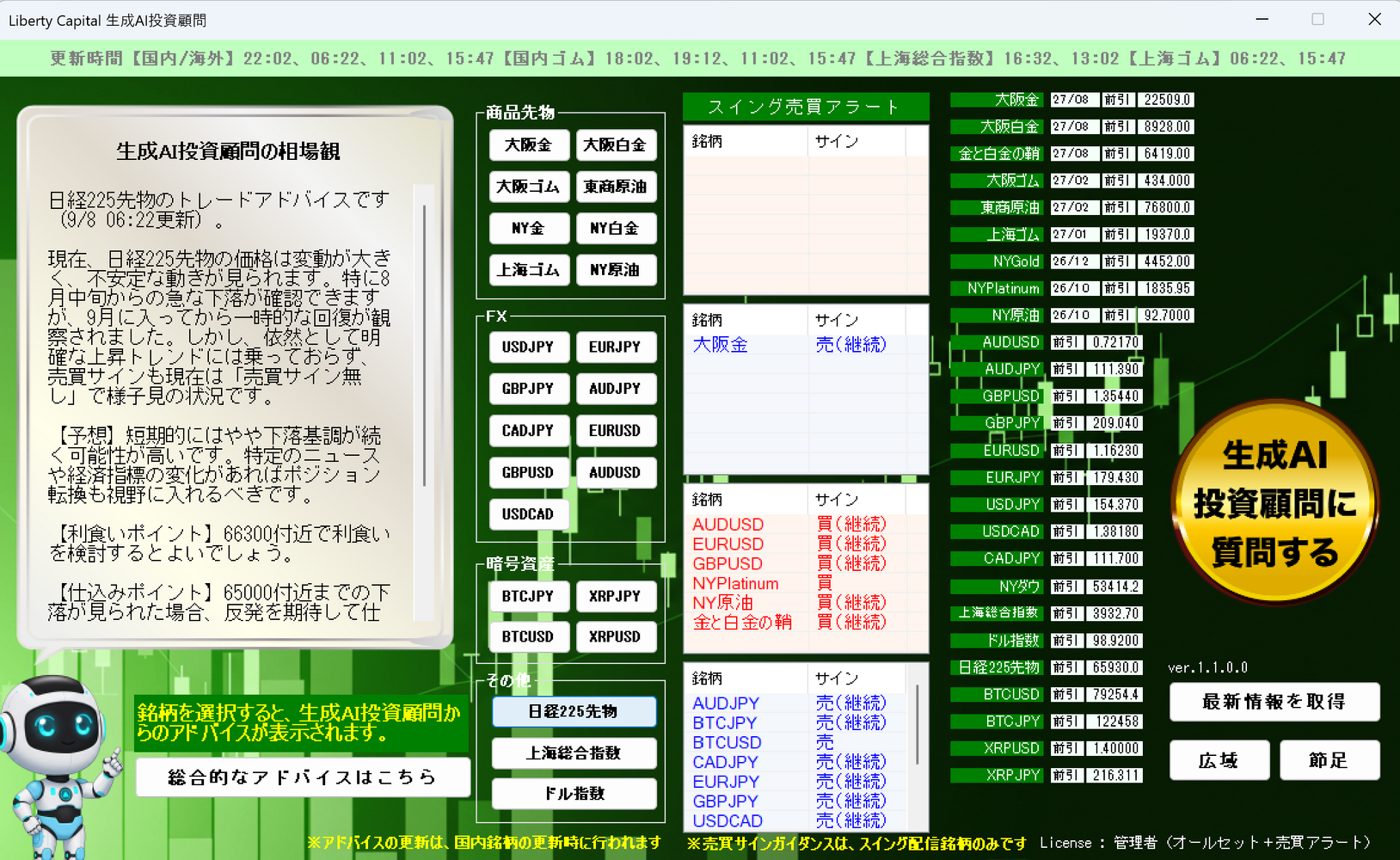Screen dimensions: 1400x860
Task: Choose the XRPUSD crypto button
Action: (x=616, y=636)
